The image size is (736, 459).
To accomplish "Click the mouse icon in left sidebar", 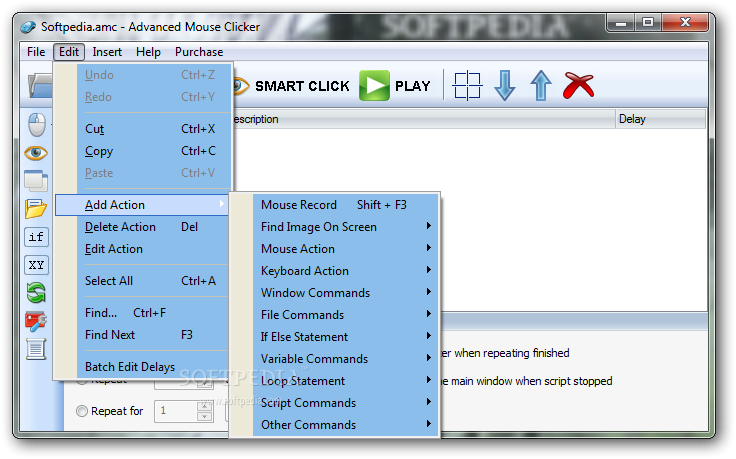I will point(37,124).
